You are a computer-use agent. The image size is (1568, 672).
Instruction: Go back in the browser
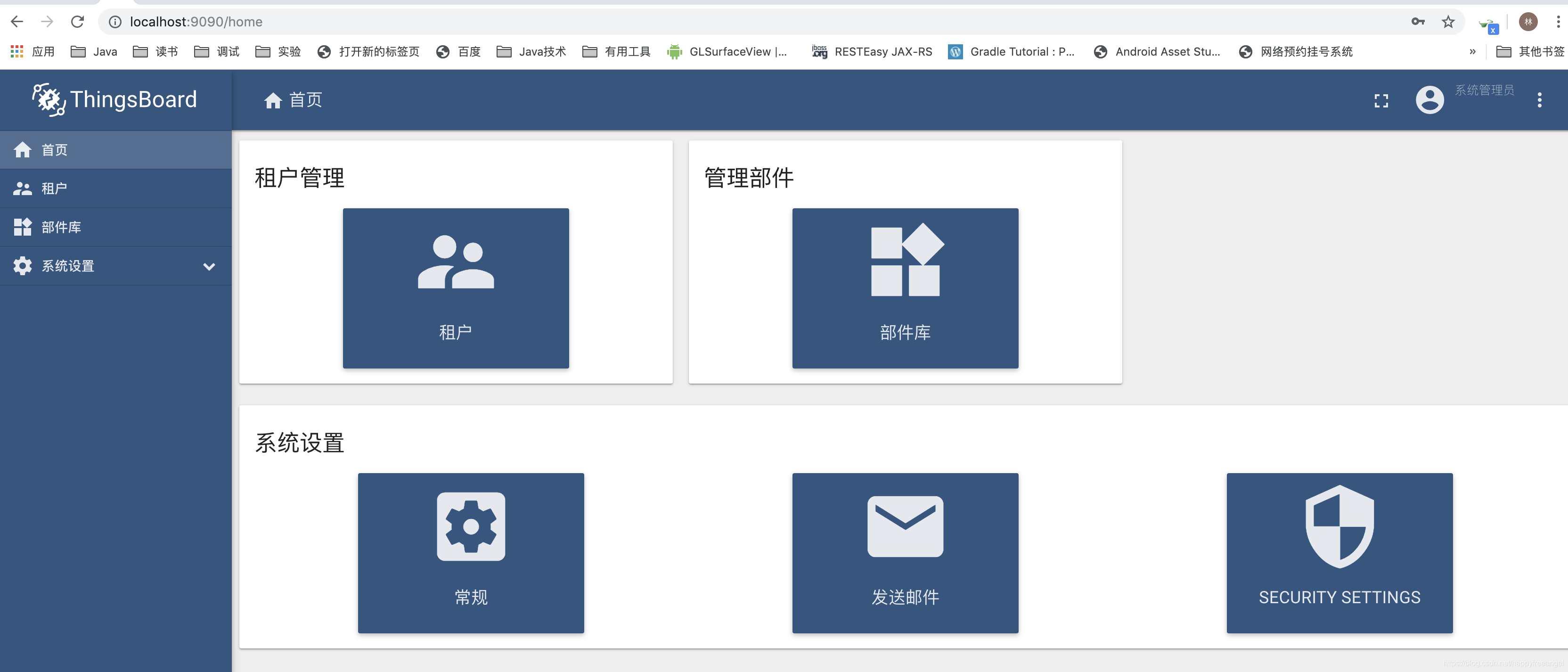17,22
